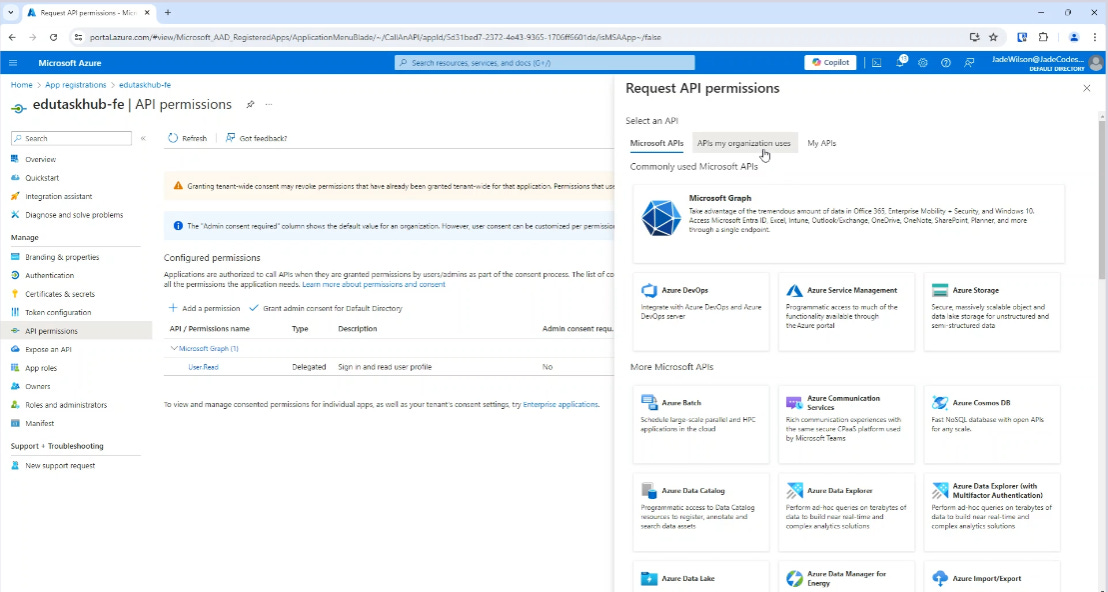
Task: Reload the browser page
Action: coord(54,37)
